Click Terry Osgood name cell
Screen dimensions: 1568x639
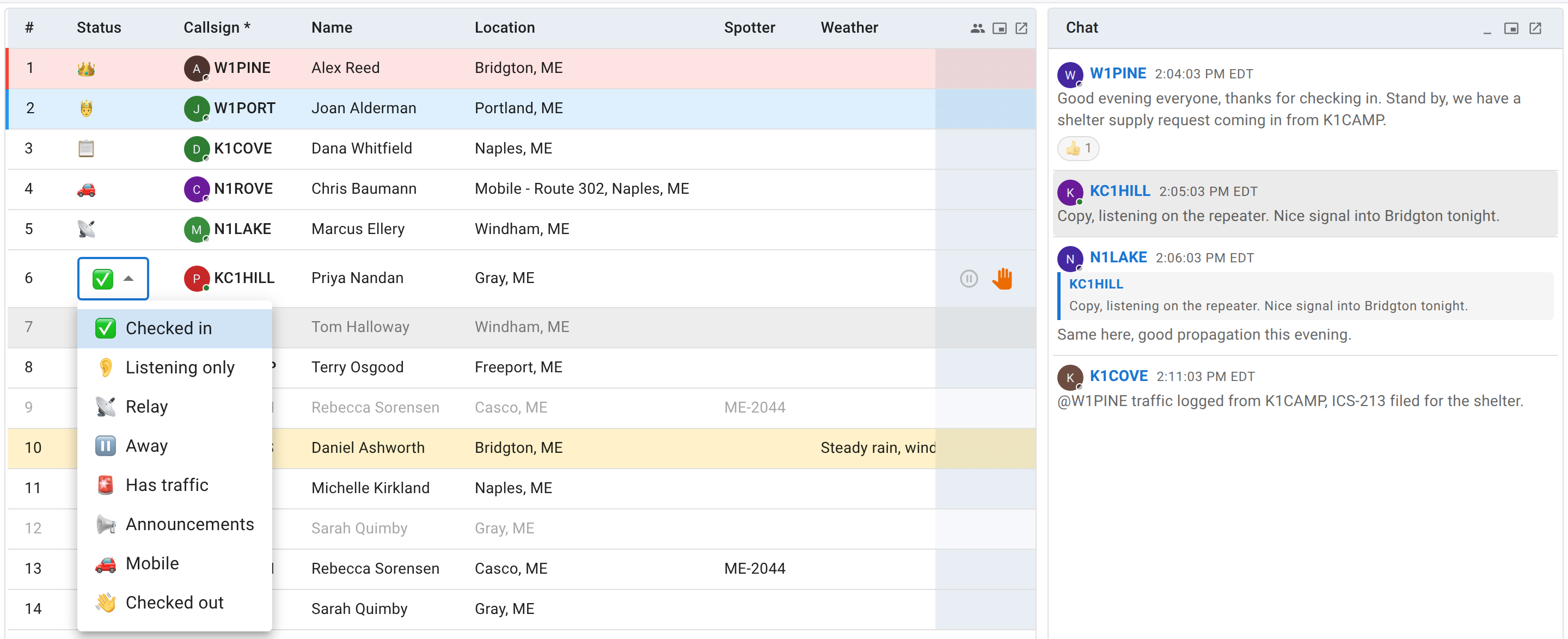click(x=357, y=367)
